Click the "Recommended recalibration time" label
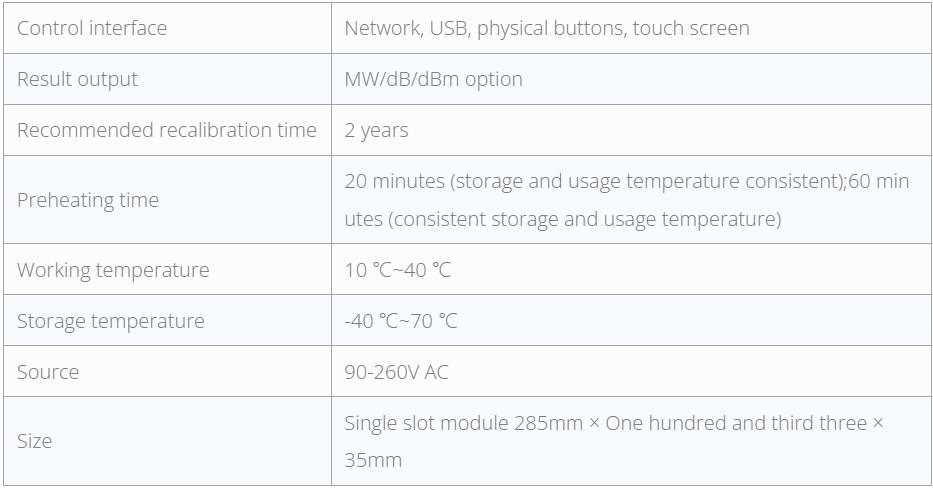This screenshot has height=488, width=933. (166, 130)
